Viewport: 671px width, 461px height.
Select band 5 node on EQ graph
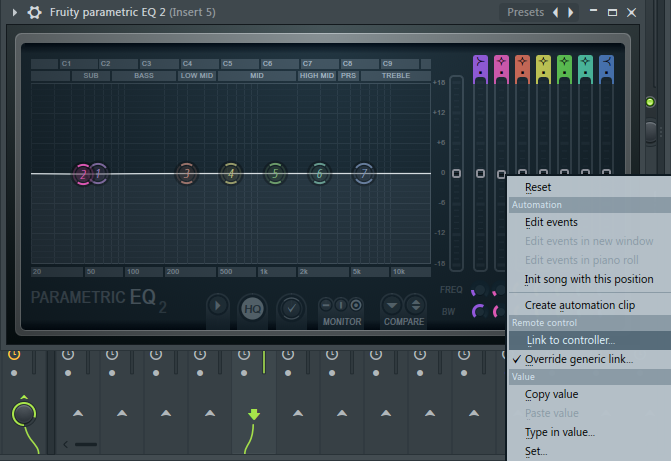coord(275,173)
